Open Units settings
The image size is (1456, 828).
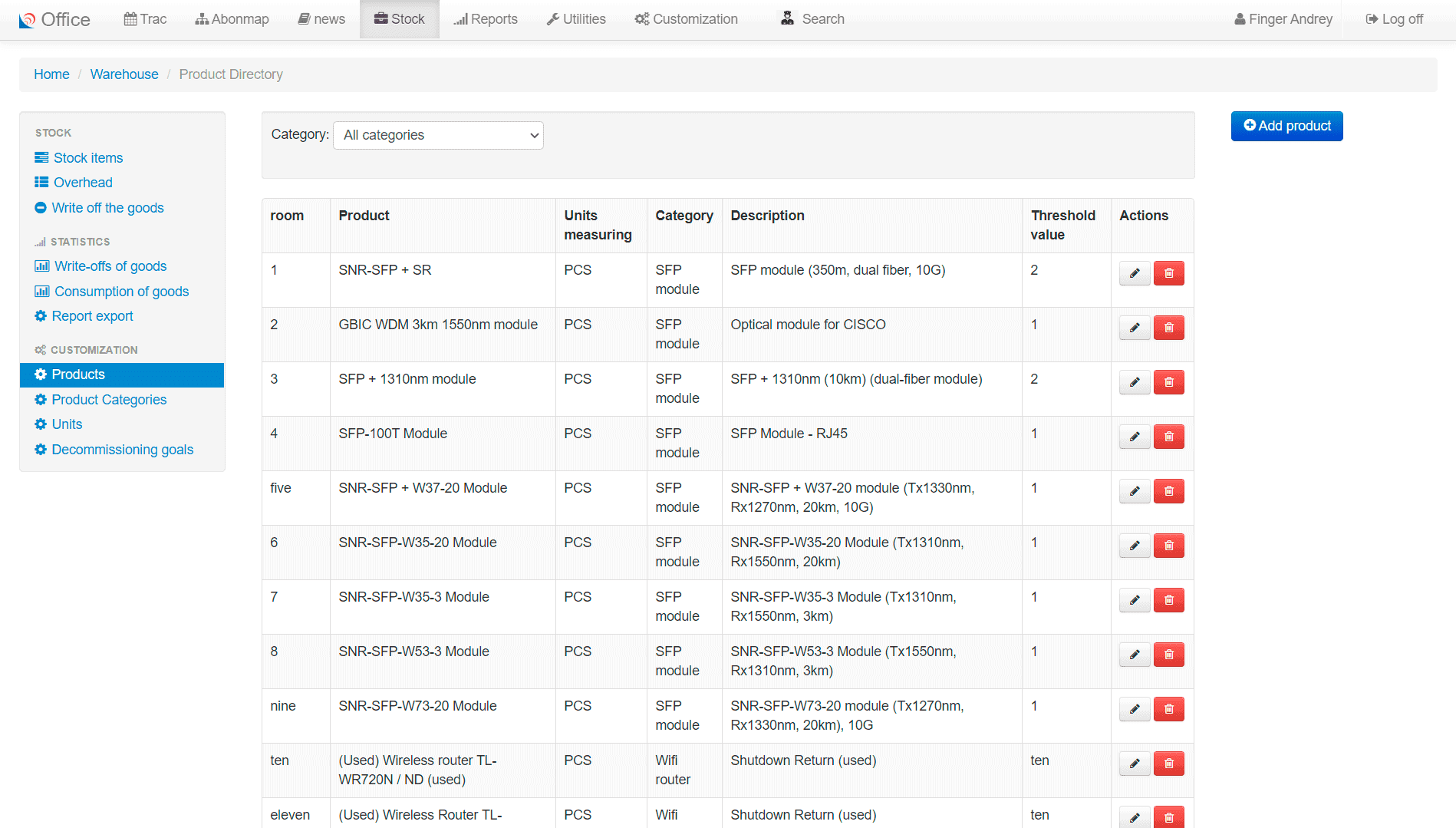click(58, 424)
